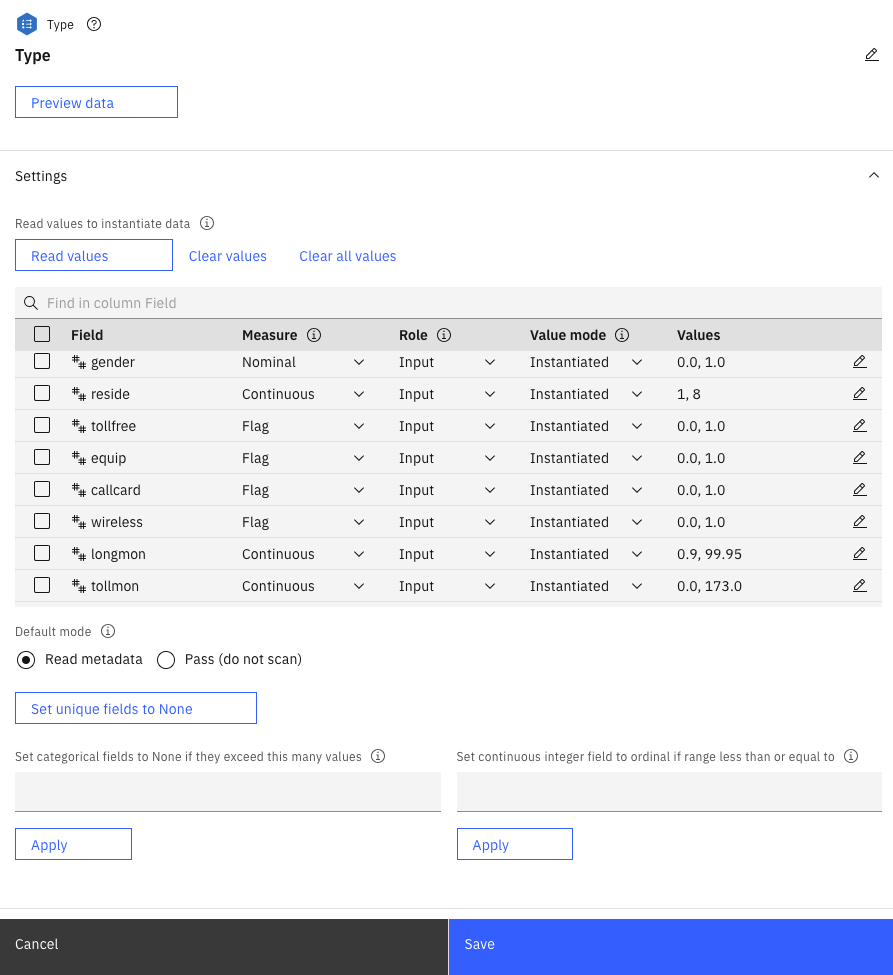The width and height of the screenshot is (893, 975).
Task: Click the Preview data button
Action: (x=96, y=102)
